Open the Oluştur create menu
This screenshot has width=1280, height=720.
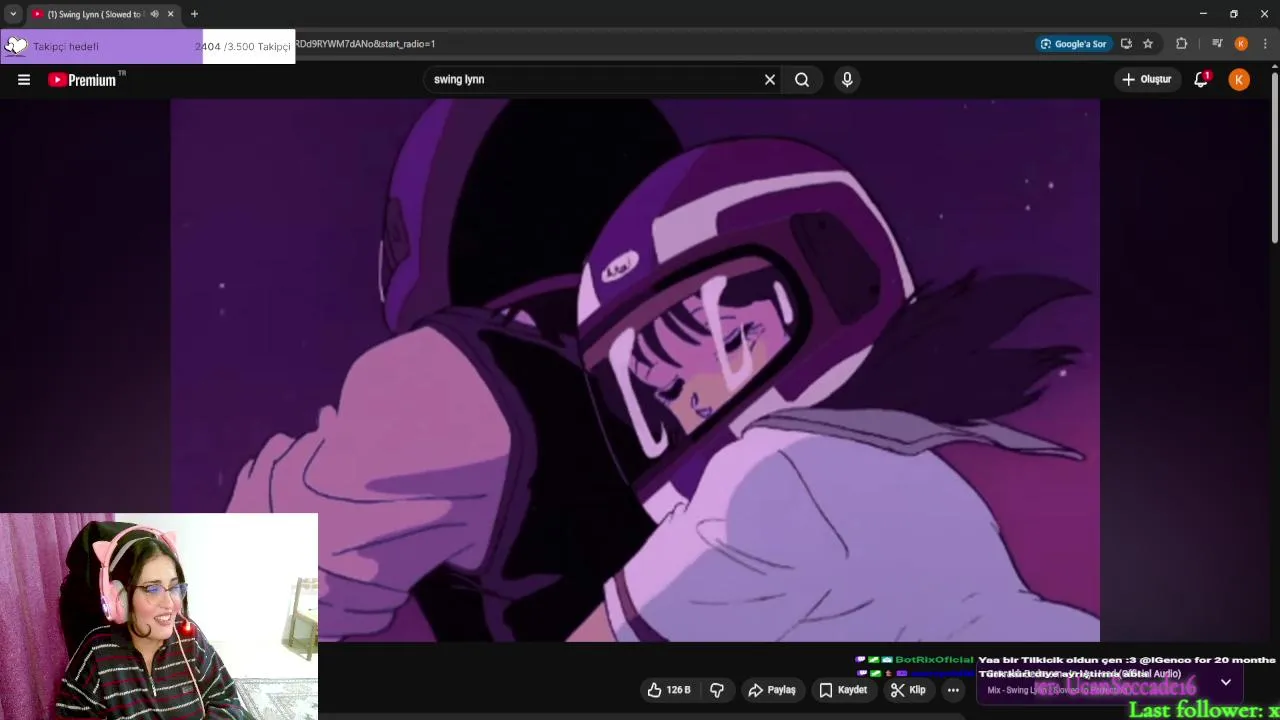(x=1146, y=80)
